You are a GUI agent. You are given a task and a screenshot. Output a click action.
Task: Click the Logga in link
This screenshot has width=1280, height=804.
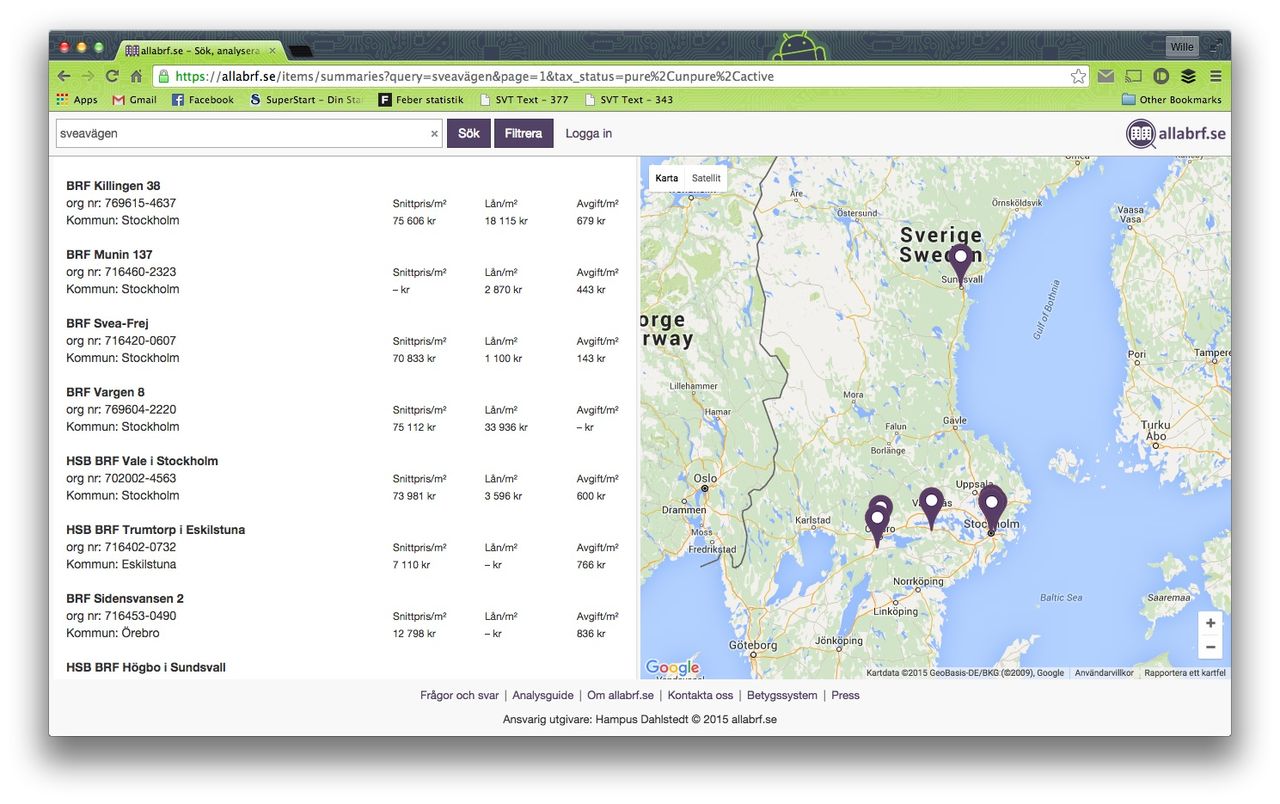pyautogui.click(x=588, y=132)
